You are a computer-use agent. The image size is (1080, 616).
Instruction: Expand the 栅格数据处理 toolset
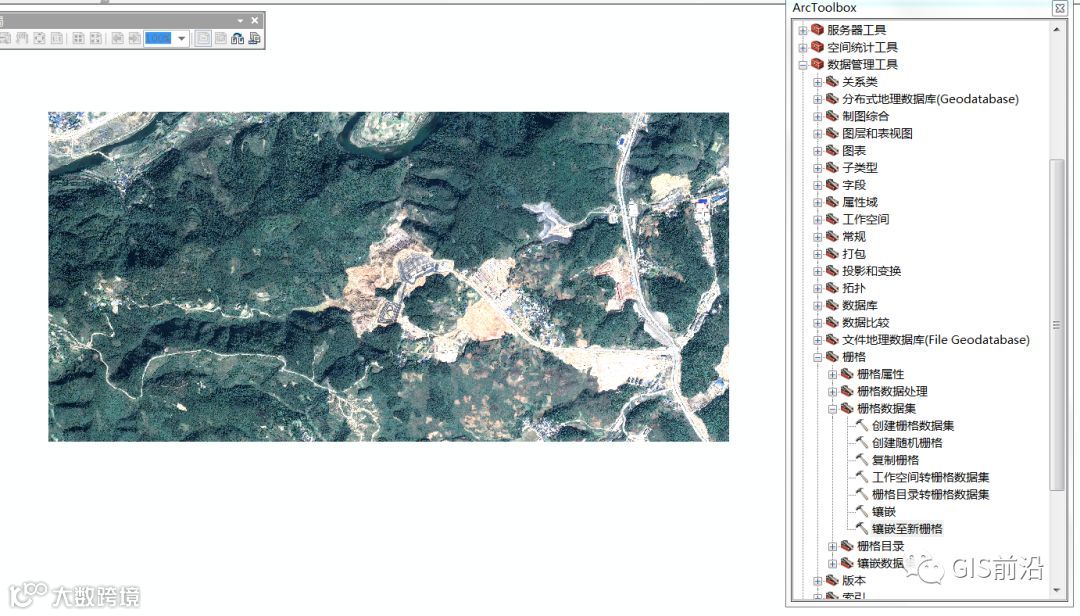[833, 392]
